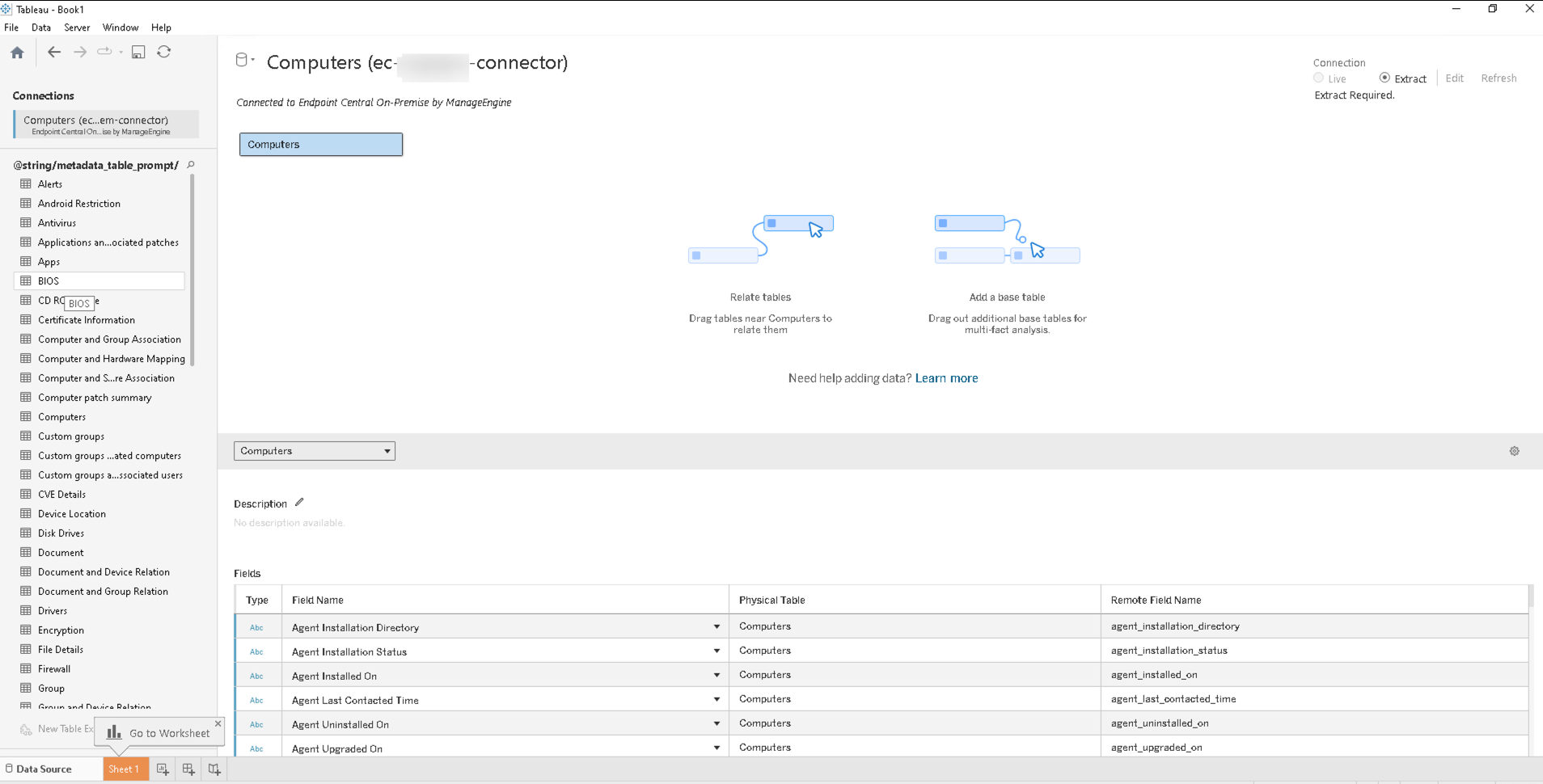The width and height of the screenshot is (1543, 784).
Task: Switch to the Sheet 1 tab
Action: [125, 769]
